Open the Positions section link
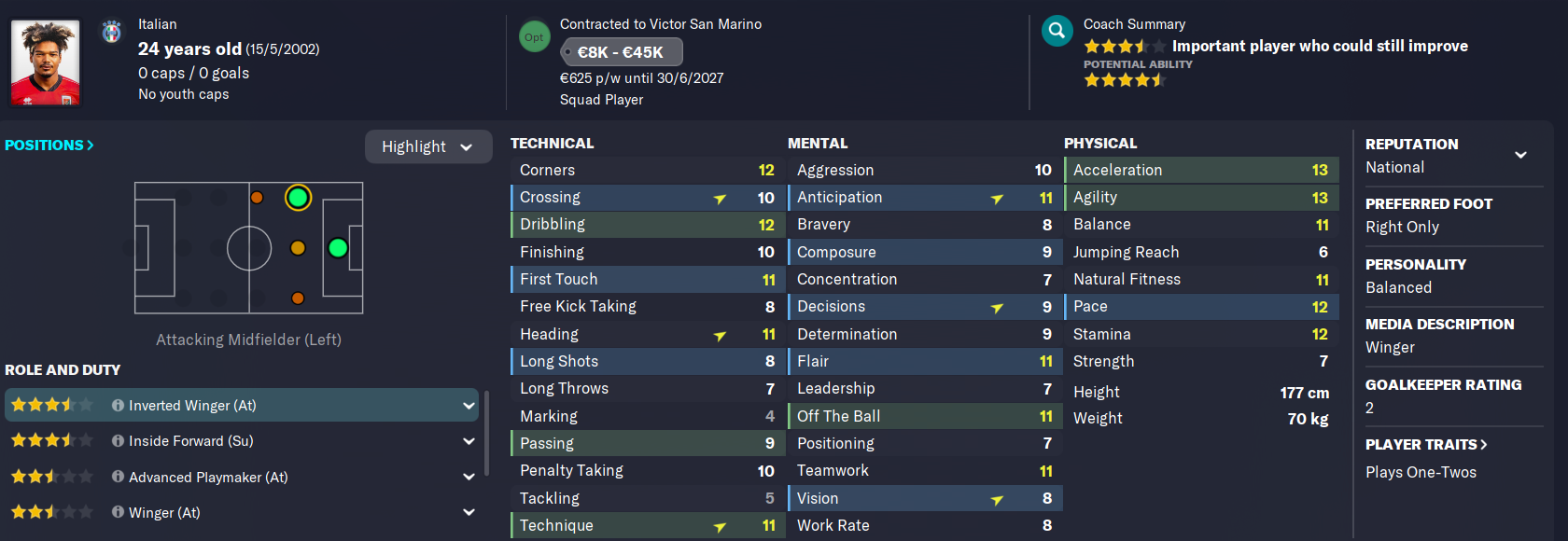1568x541 pixels. (49, 146)
